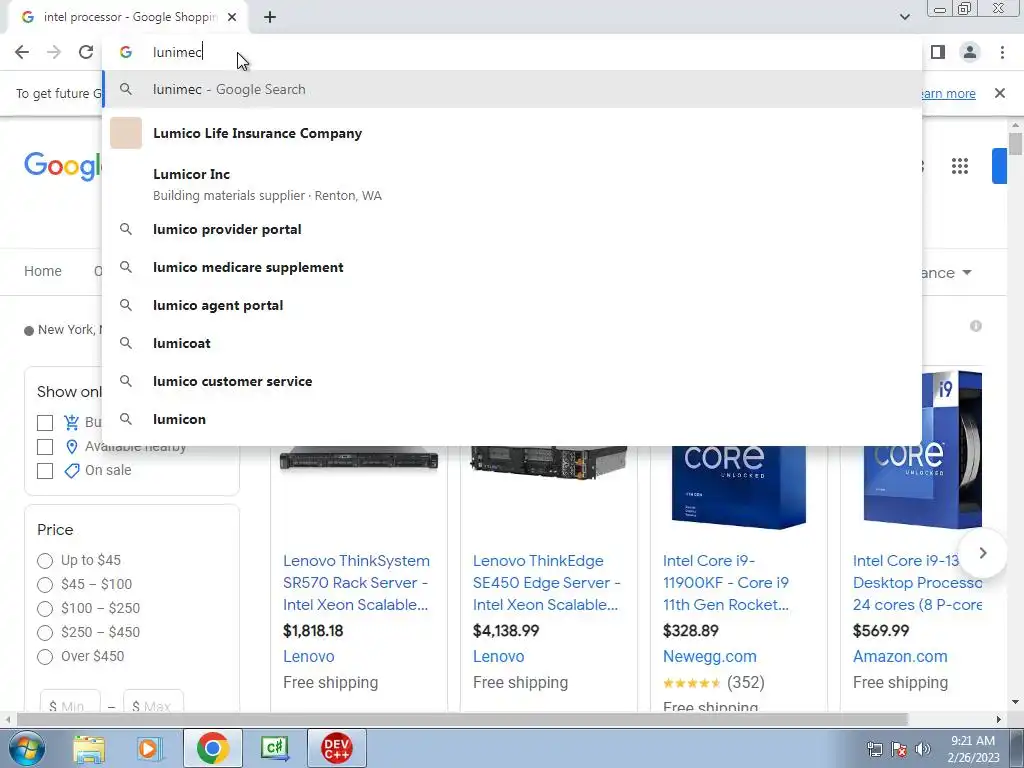Click the volume speaker tray icon

click(x=923, y=749)
